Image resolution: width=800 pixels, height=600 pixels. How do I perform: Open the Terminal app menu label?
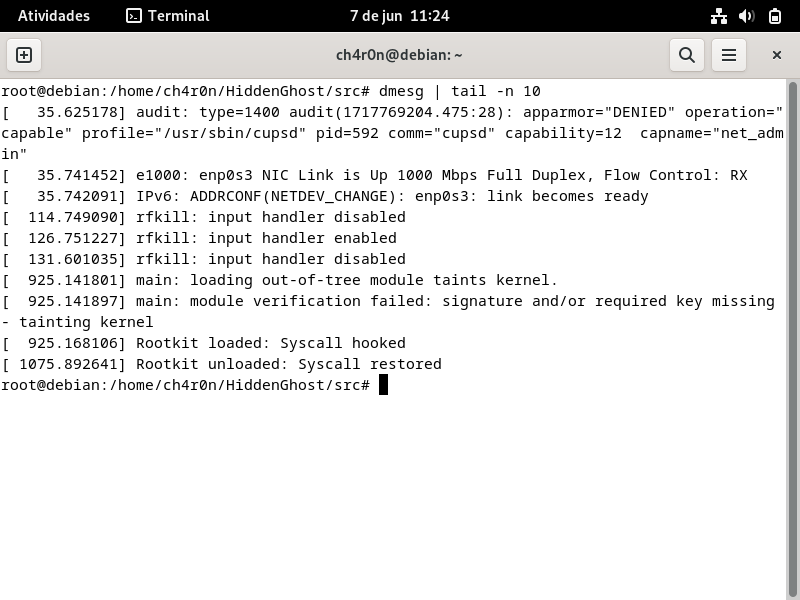click(178, 16)
